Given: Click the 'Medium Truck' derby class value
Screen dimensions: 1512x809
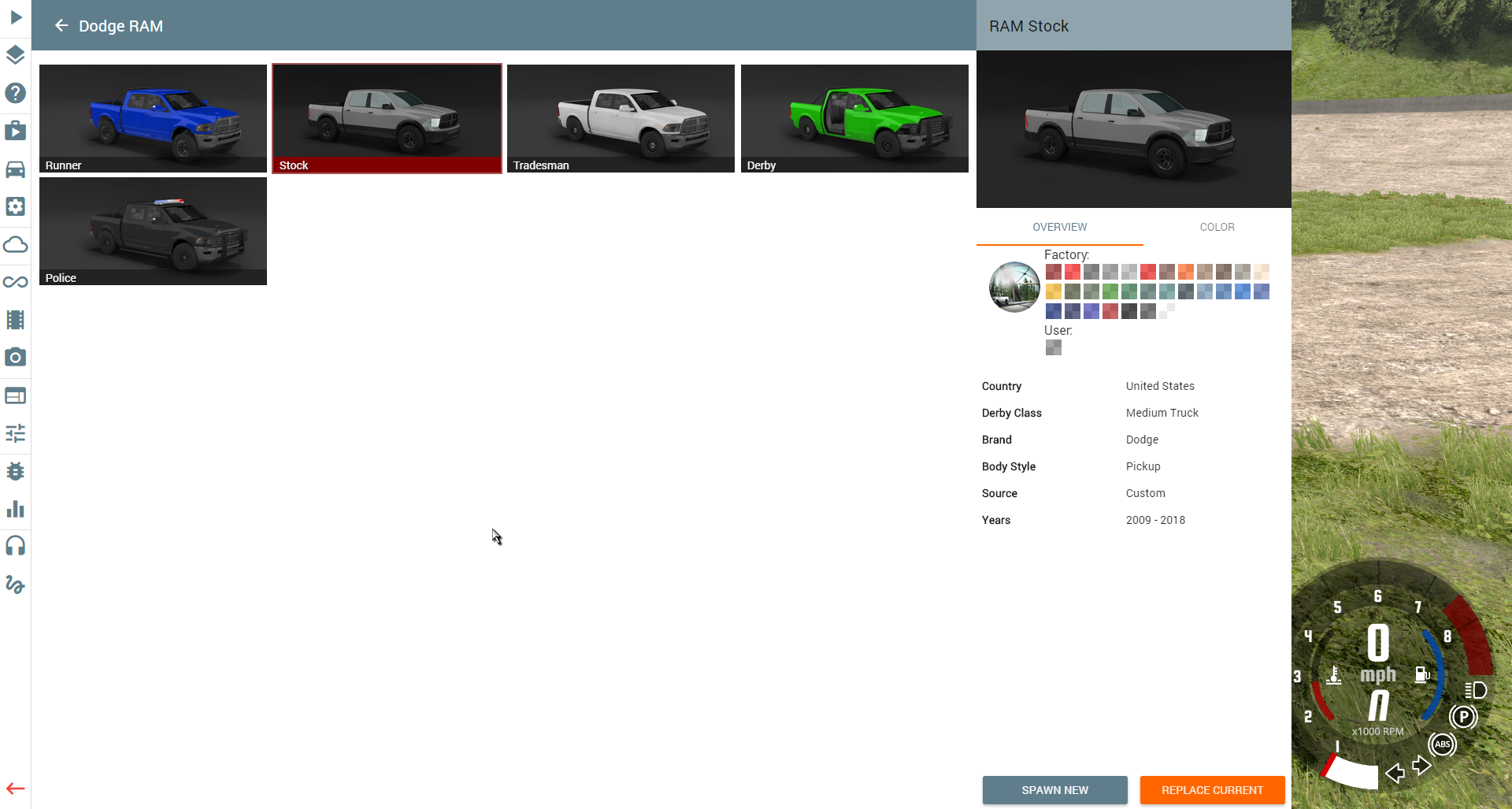Looking at the screenshot, I should [1162, 413].
